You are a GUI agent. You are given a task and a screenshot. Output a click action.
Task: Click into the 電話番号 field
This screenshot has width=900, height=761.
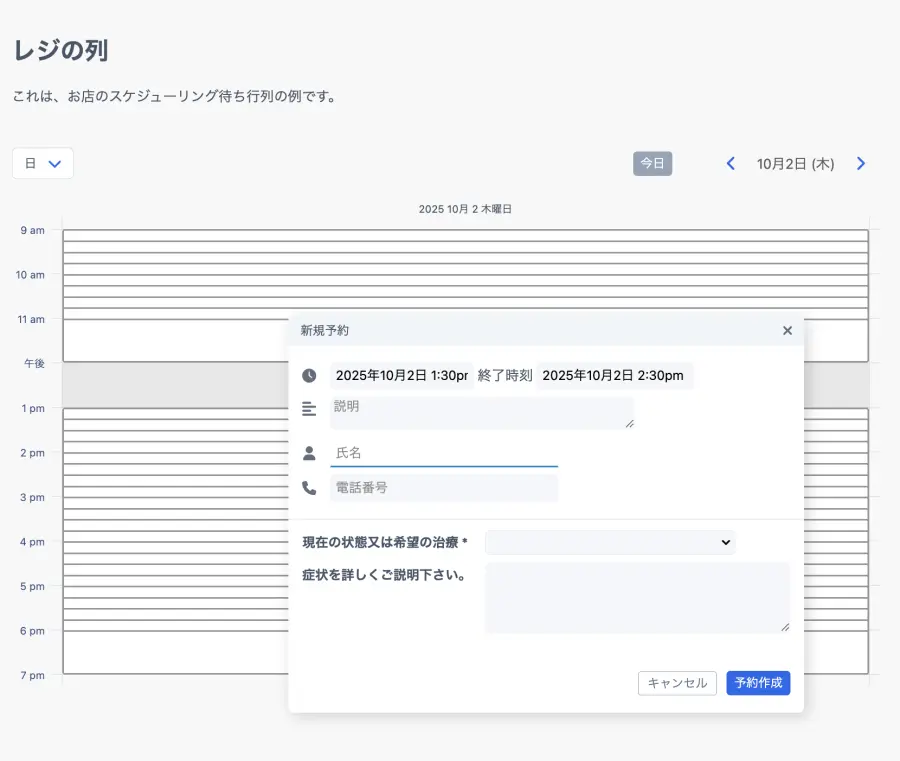coord(444,488)
